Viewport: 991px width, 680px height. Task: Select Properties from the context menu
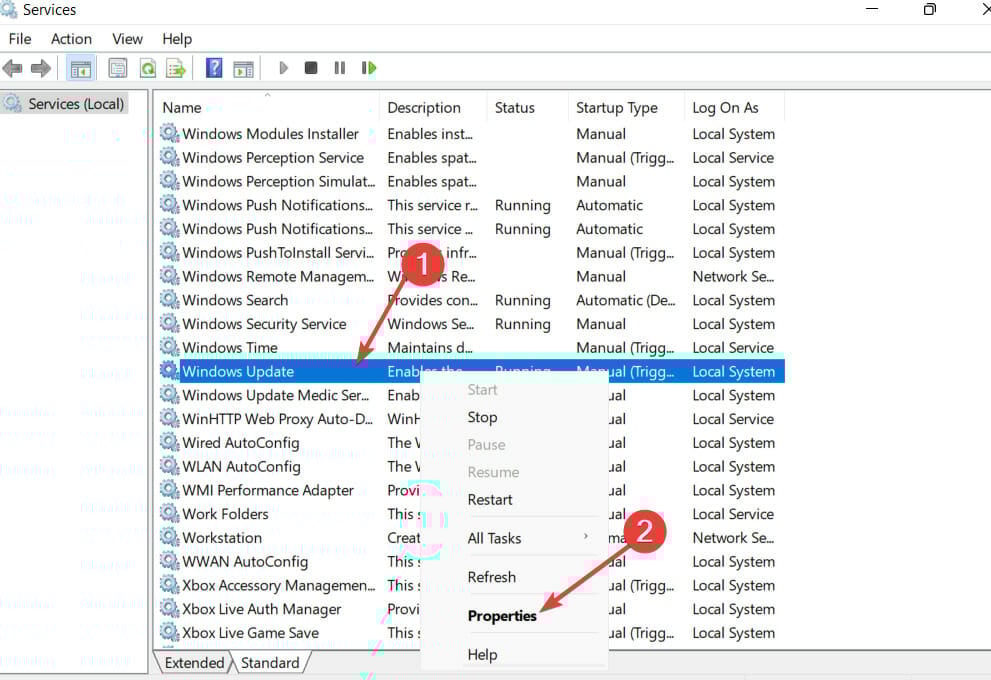point(502,615)
